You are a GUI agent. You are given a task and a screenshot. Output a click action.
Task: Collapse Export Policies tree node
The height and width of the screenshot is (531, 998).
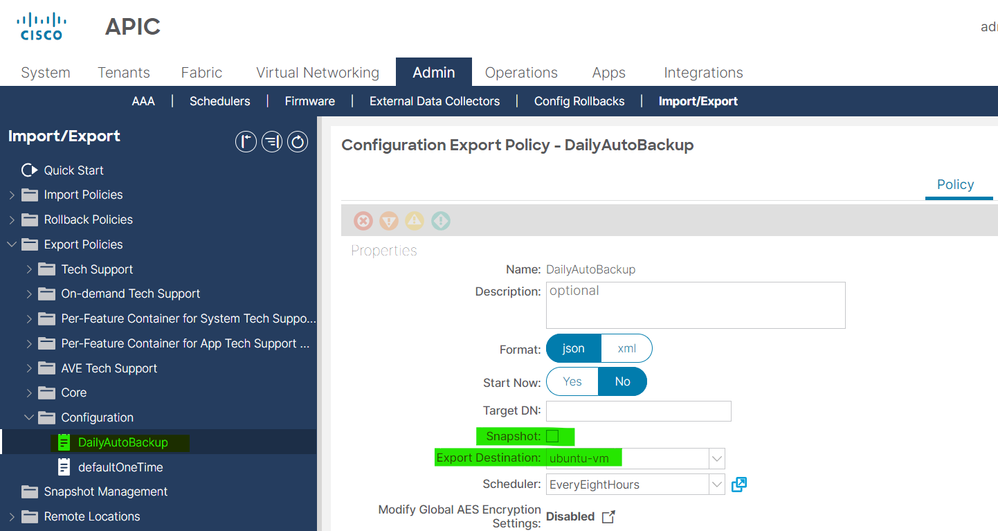(12, 244)
